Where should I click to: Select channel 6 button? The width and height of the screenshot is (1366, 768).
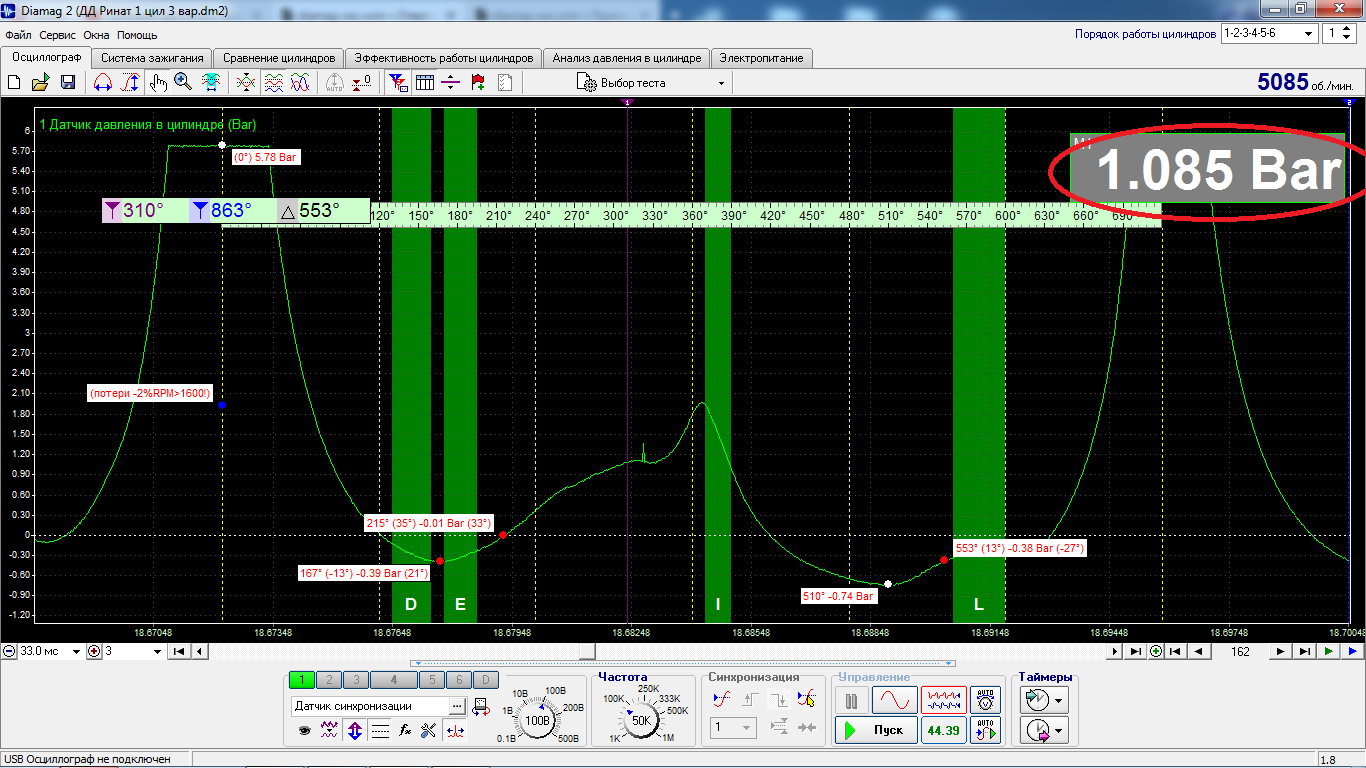click(457, 680)
